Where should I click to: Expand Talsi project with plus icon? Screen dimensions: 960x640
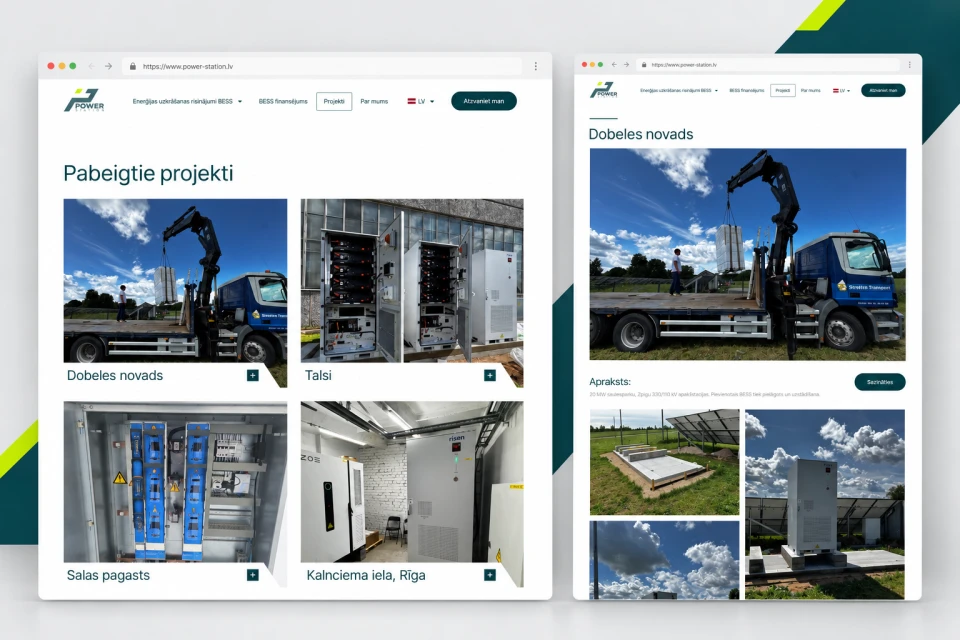pyautogui.click(x=490, y=375)
